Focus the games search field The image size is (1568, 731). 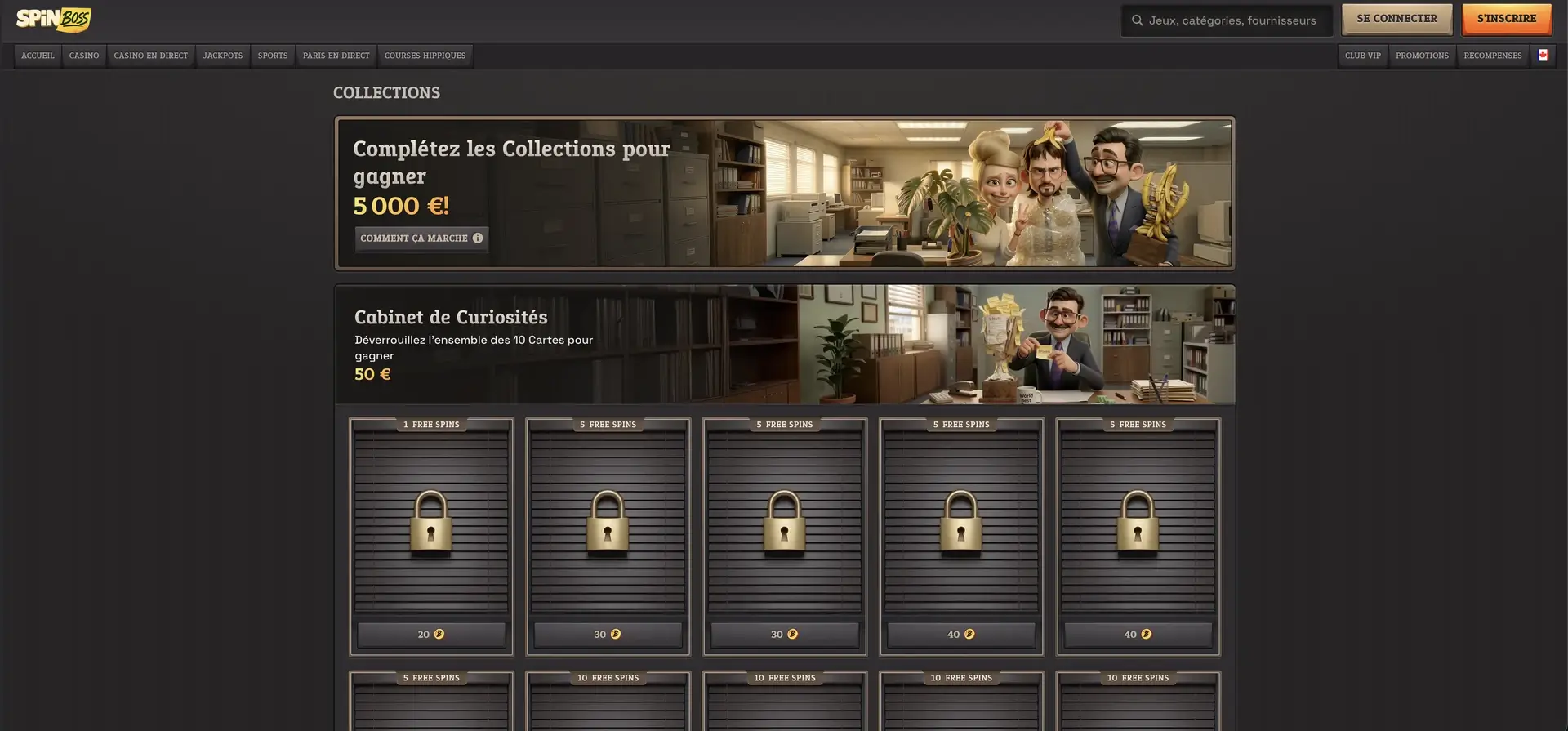tap(1227, 20)
